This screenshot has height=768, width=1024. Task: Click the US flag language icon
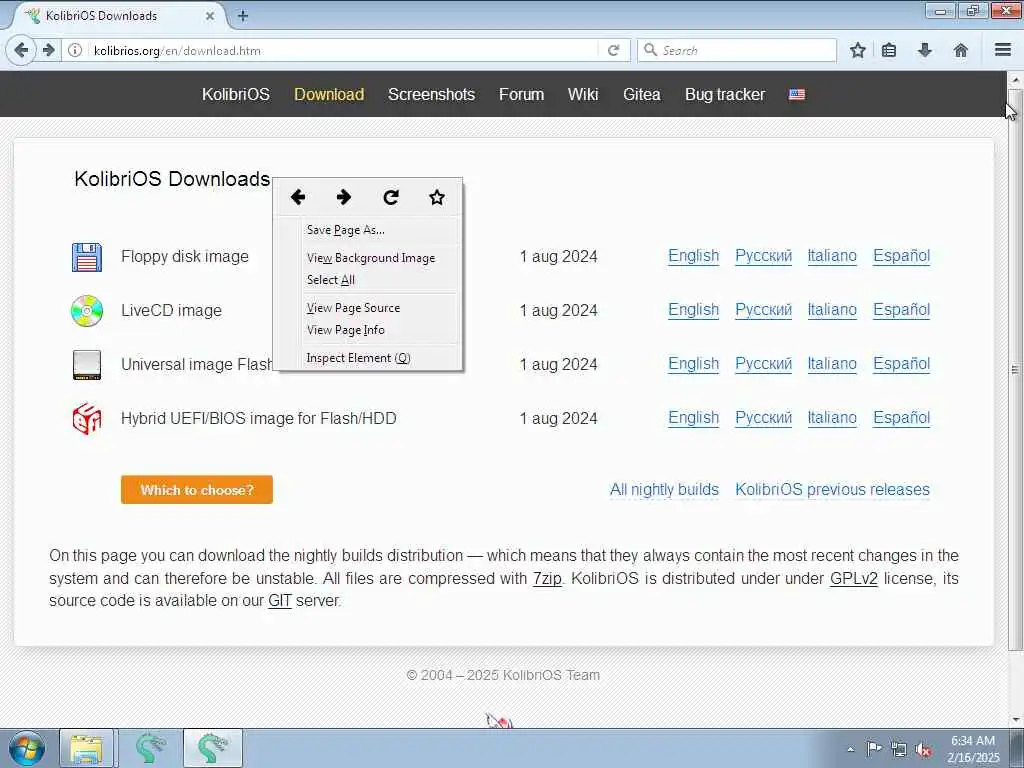point(797,95)
